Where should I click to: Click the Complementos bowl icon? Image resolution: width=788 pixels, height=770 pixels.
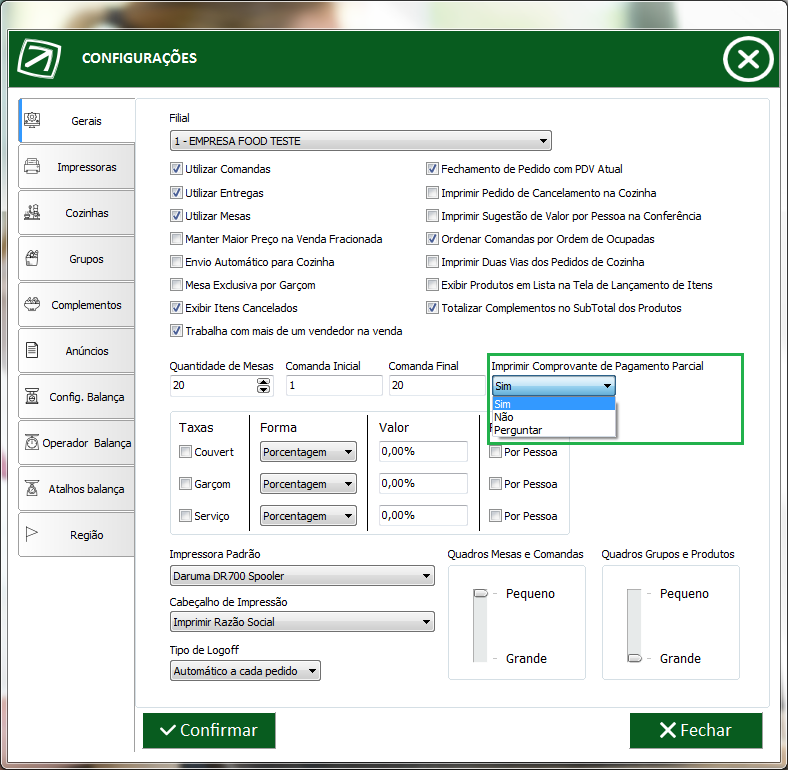click(x=32, y=304)
